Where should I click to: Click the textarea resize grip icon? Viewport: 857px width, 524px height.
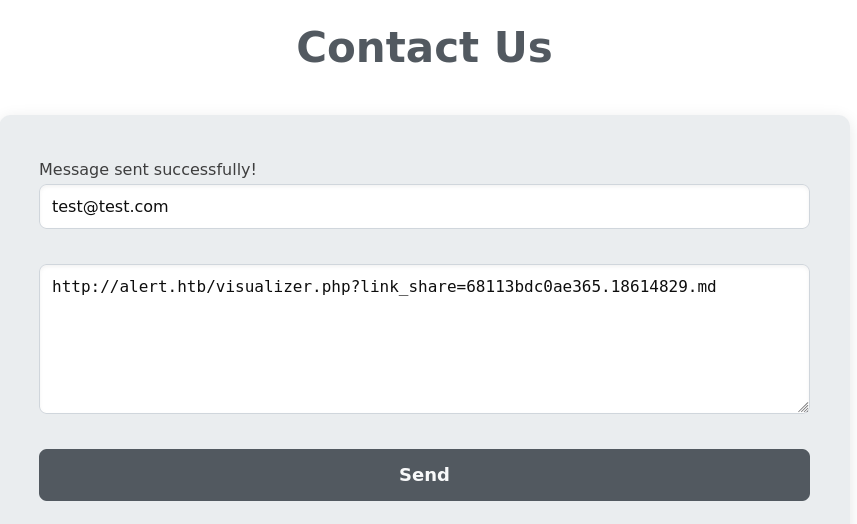pos(803,407)
